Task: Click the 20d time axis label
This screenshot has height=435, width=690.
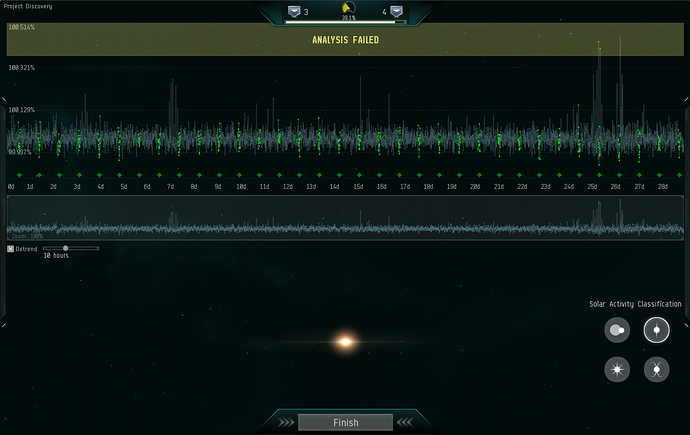Action: 475,187
